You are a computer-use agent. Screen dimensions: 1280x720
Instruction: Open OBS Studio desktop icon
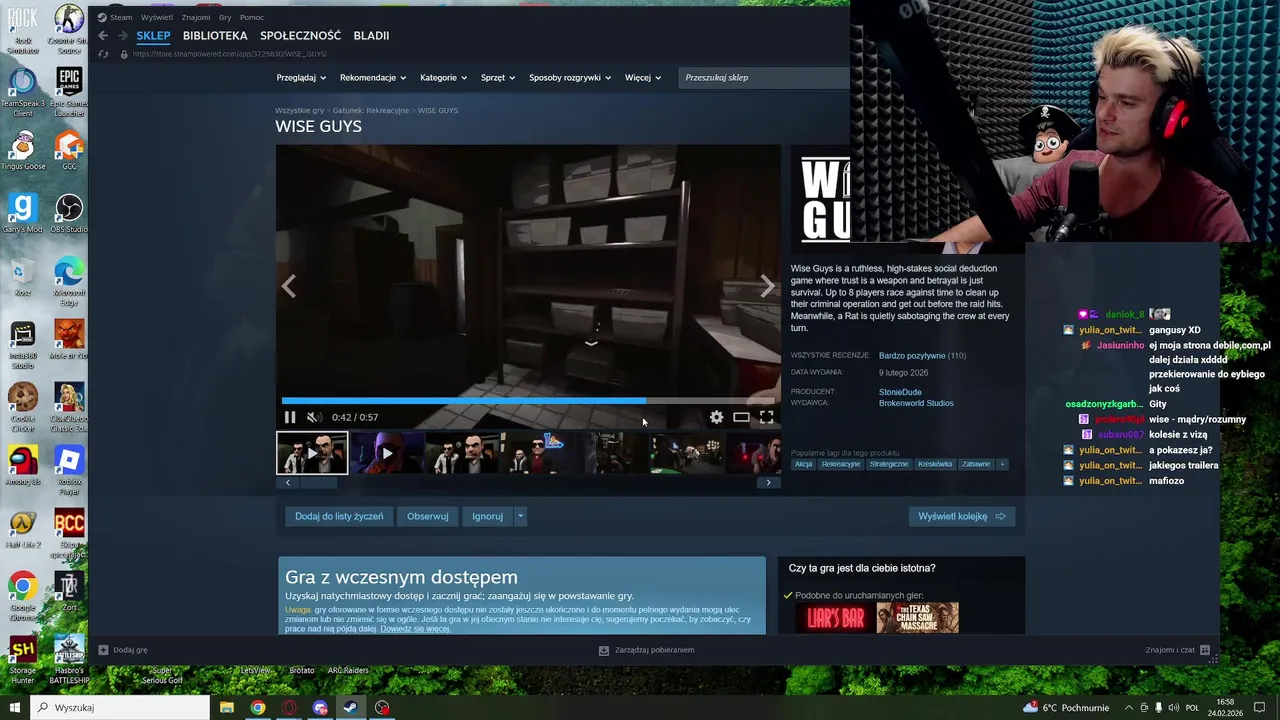tap(69, 213)
